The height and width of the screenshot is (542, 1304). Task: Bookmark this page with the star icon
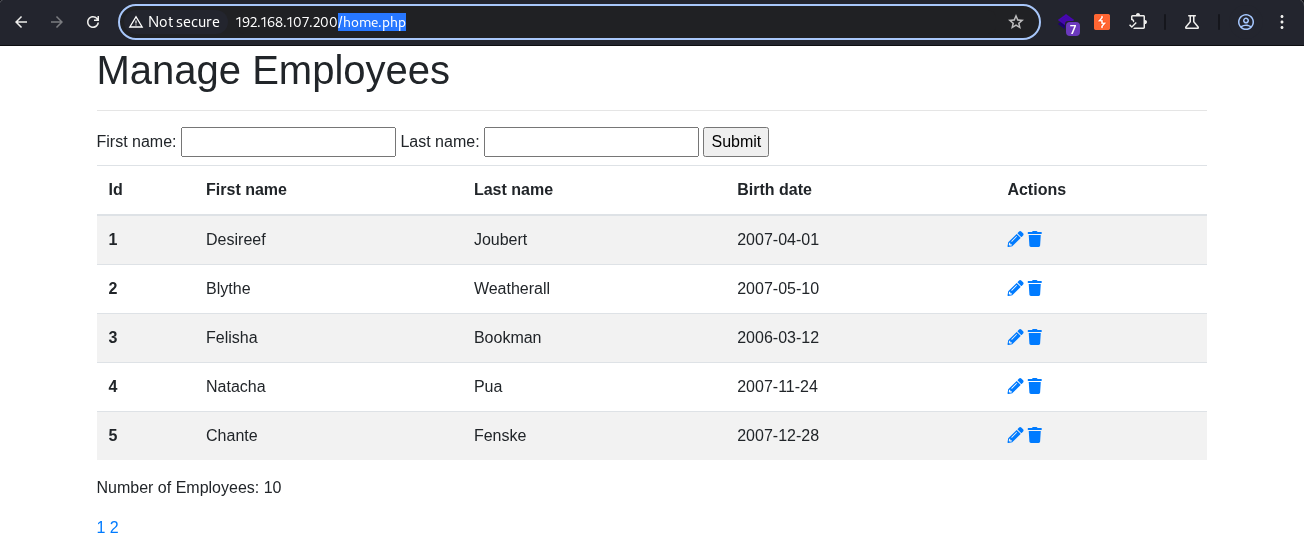[1016, 22]
